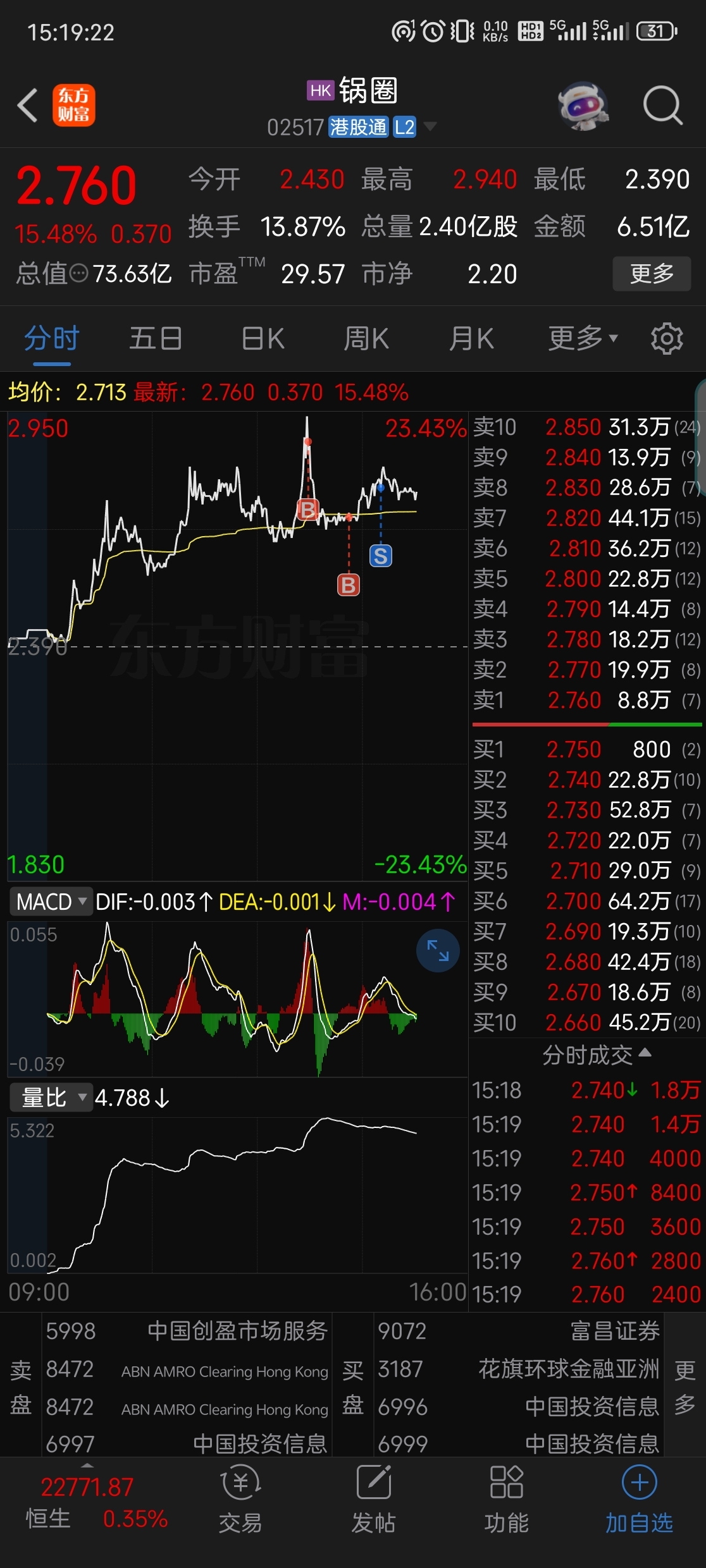Switch to 五日 chart tab
The height and width of the screenshot is (1568, 706).
tap(156, 338)
